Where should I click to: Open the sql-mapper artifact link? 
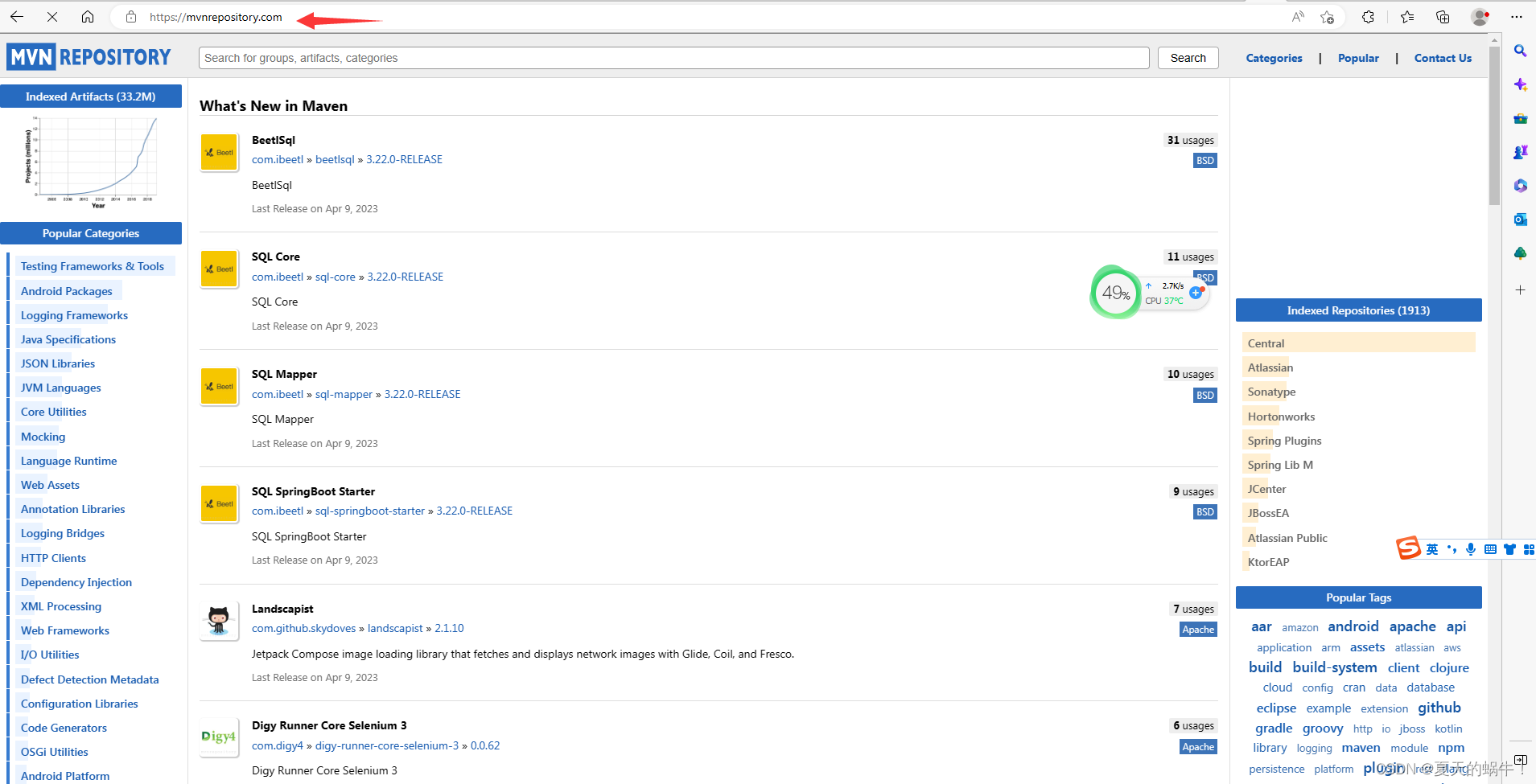(x=344, y=394)
